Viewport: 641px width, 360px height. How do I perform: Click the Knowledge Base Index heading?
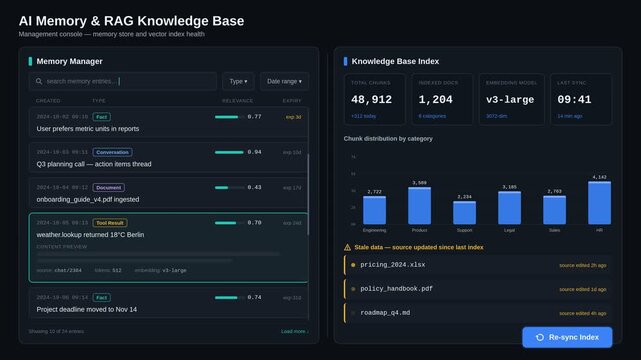[x=395, y=61]
